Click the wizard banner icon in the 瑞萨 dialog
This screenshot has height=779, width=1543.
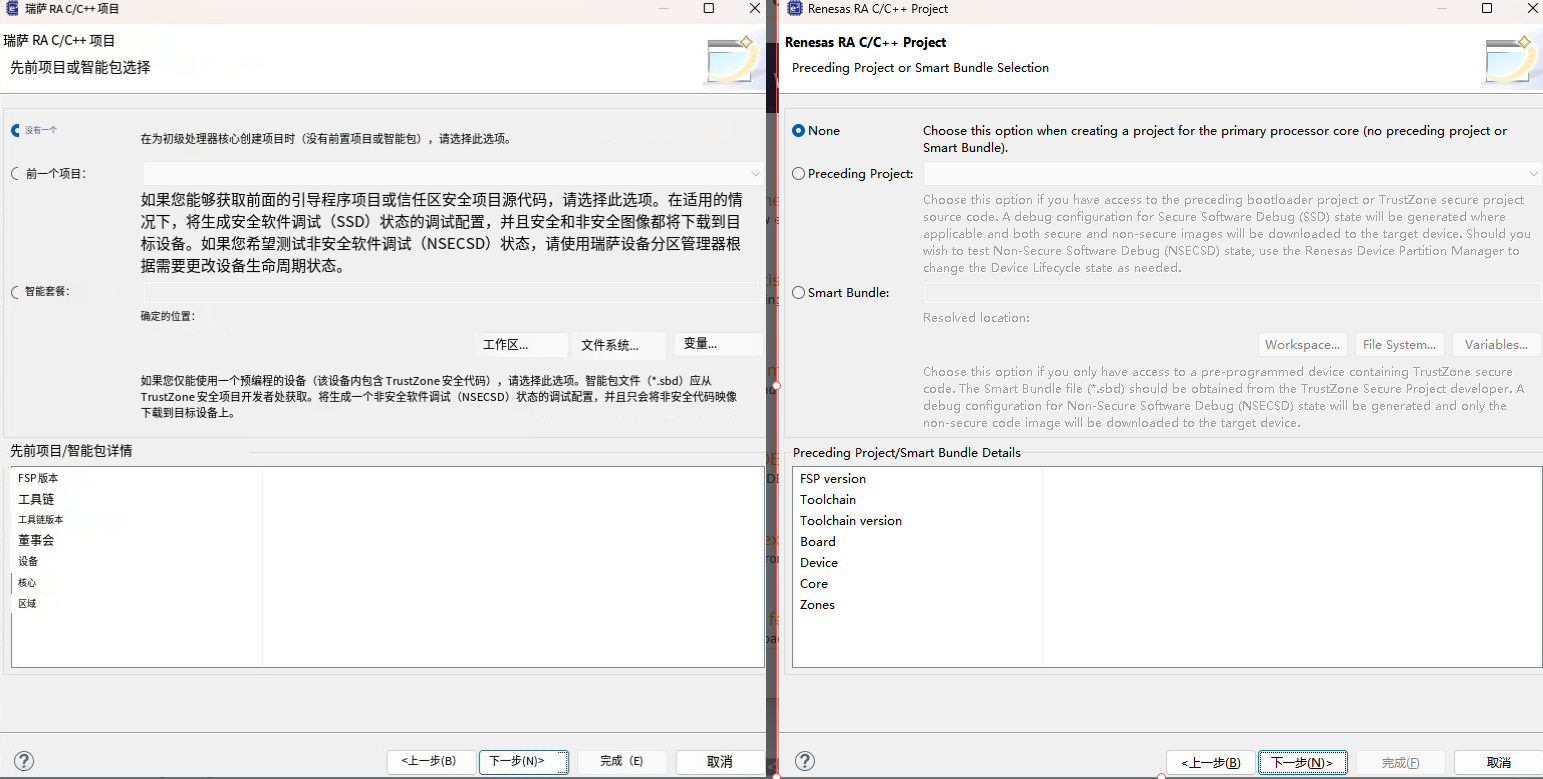tap(733, 60)
